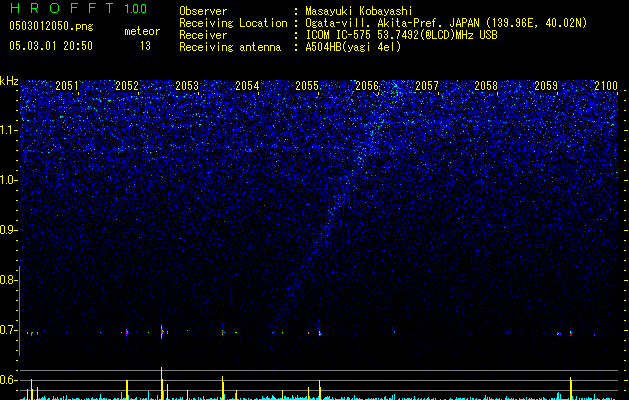Click antenna text A504HB(yagi 4el)
The height and width of the screenshot is (400, 629).
[x=353, y=47]
